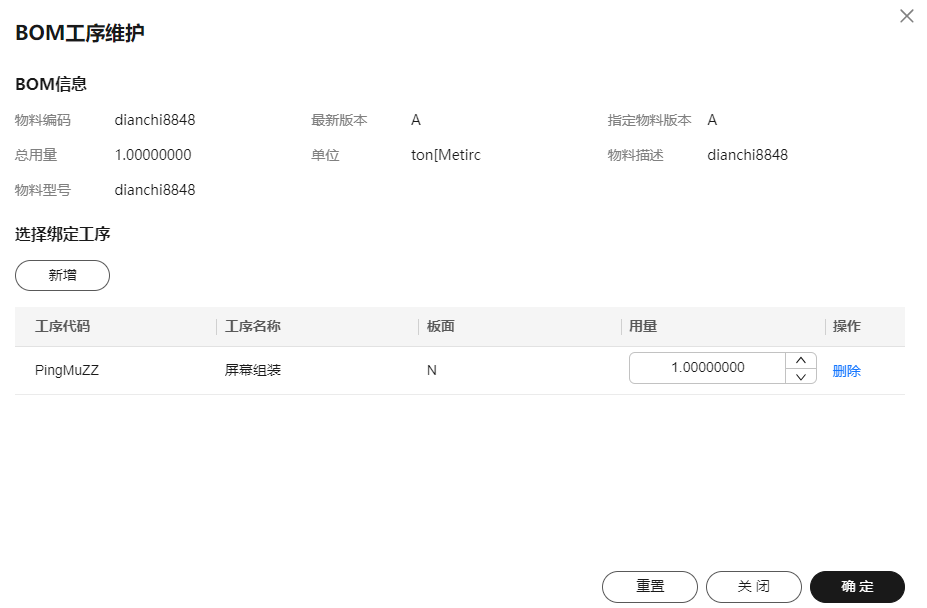Viewport: 927px width, 608px height.
Task: Delete the PingMuZZ row via 删除
Action: point(846,371)
